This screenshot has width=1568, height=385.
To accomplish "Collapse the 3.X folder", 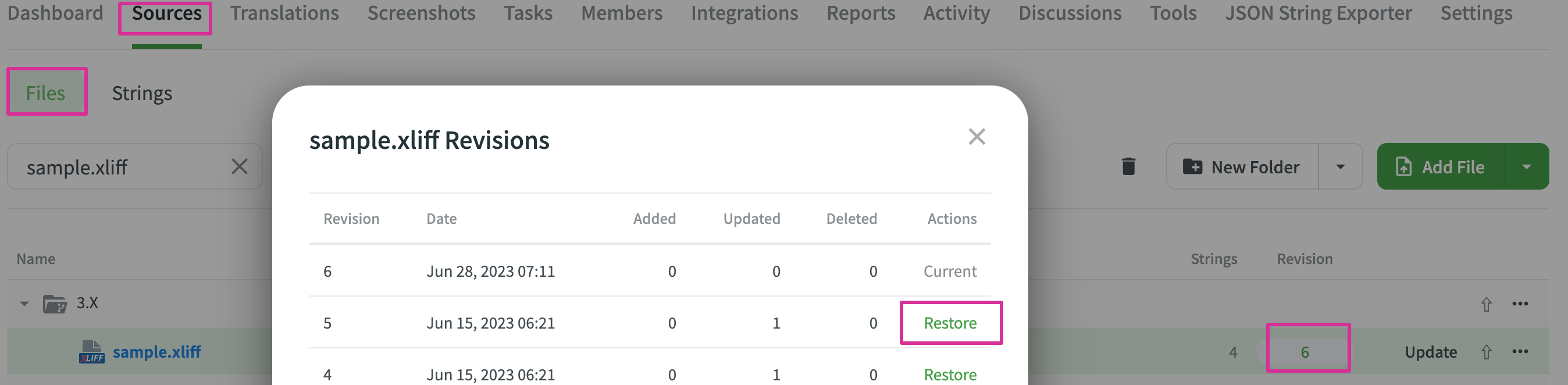I will pos(24,304).
